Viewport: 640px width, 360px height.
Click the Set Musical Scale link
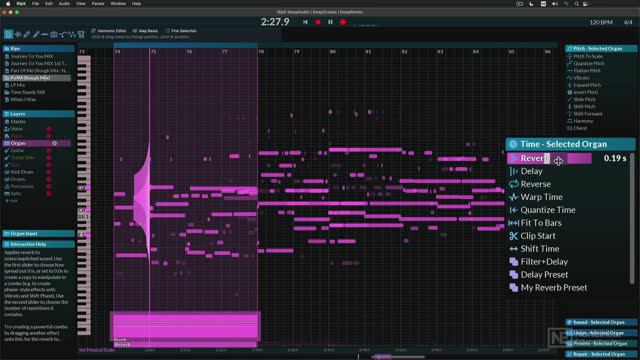pyautogui.click(x=97, y=350)
